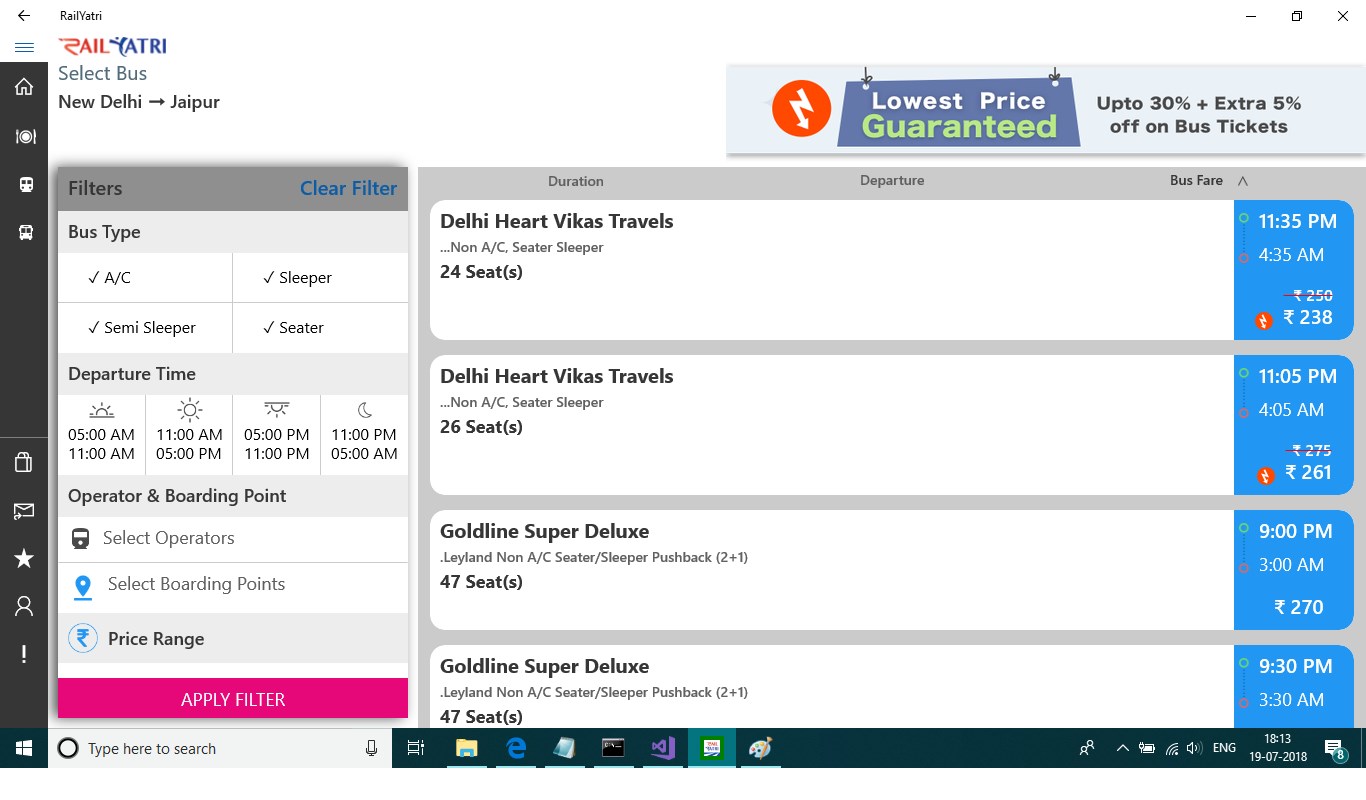
Task: Click the bus icon next to Select Operators
Action: coord(81,539)
